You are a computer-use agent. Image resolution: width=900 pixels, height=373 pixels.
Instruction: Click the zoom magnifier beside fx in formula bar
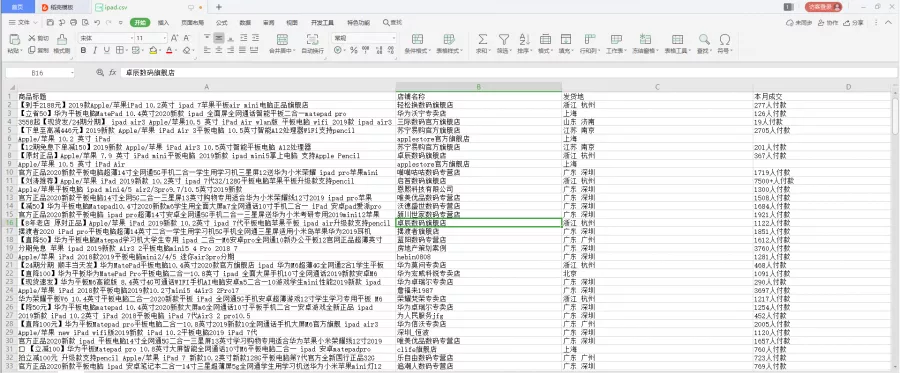(x=100, y=73)
